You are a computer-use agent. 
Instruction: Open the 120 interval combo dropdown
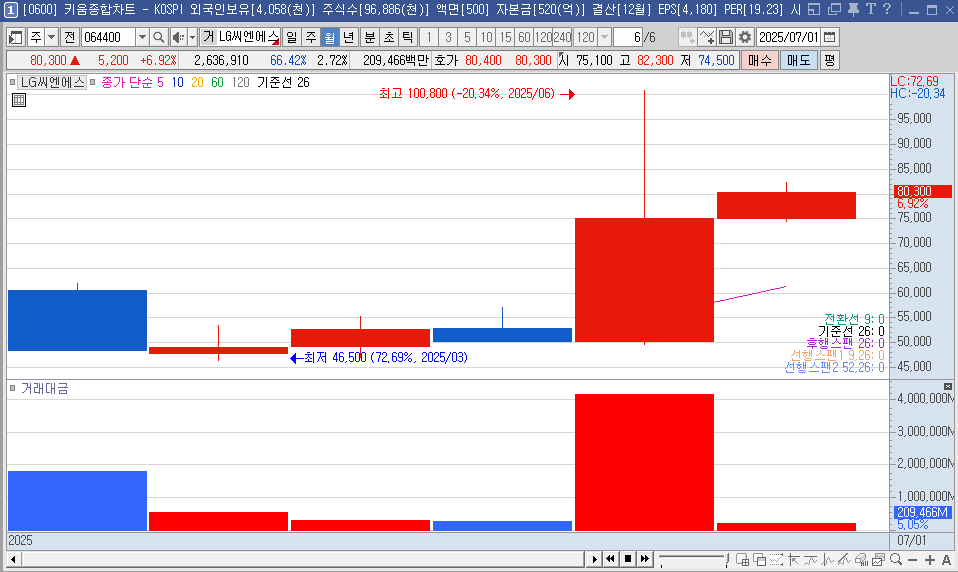pos(604,37)
